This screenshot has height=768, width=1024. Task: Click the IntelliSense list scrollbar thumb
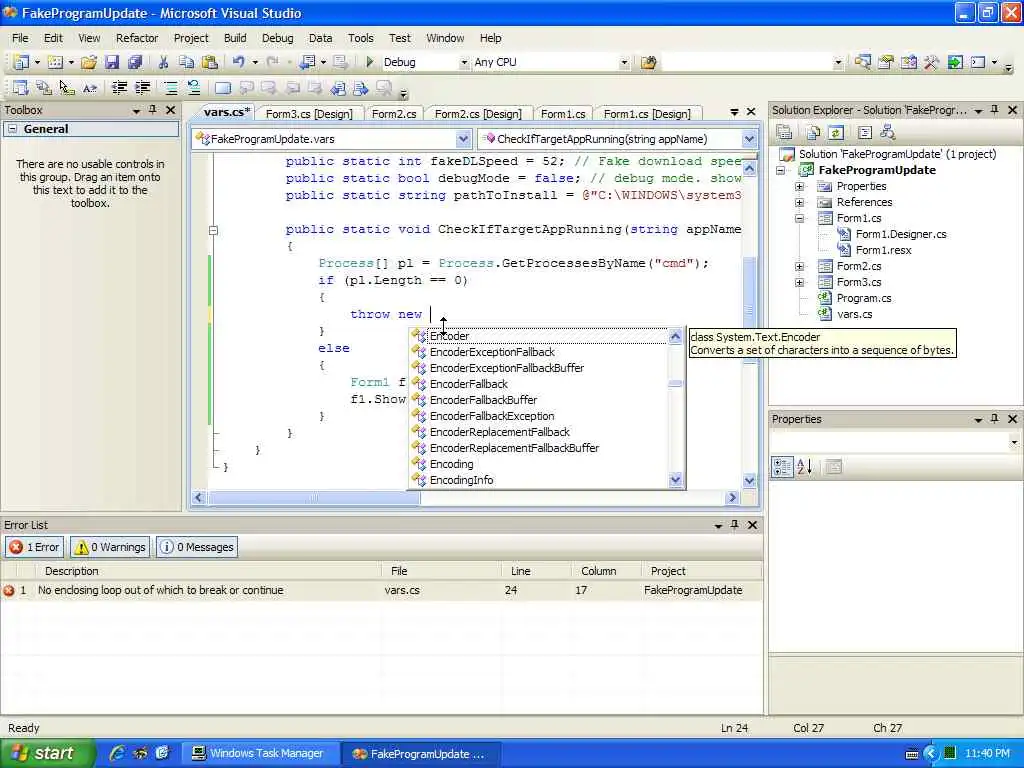point(675,384)
